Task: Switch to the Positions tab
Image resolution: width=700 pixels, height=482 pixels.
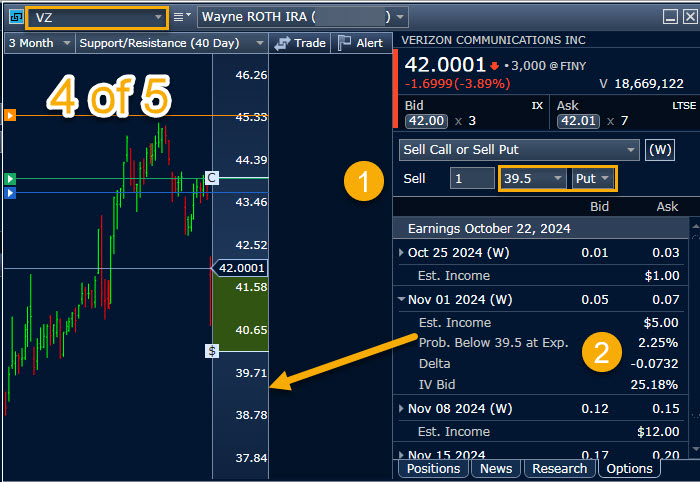Action: (x=434, y=468)
